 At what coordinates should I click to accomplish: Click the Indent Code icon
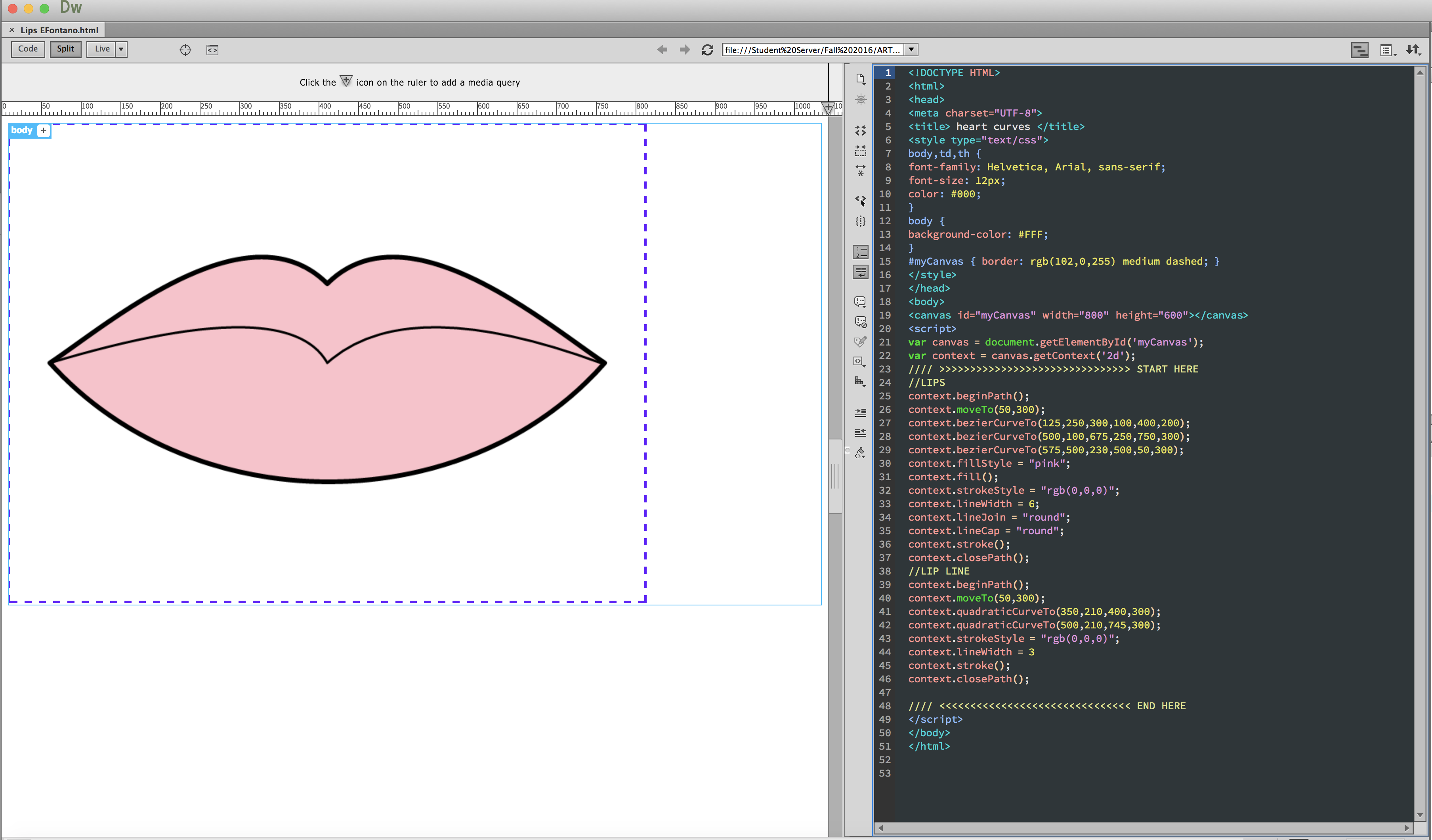pos(860,412)
